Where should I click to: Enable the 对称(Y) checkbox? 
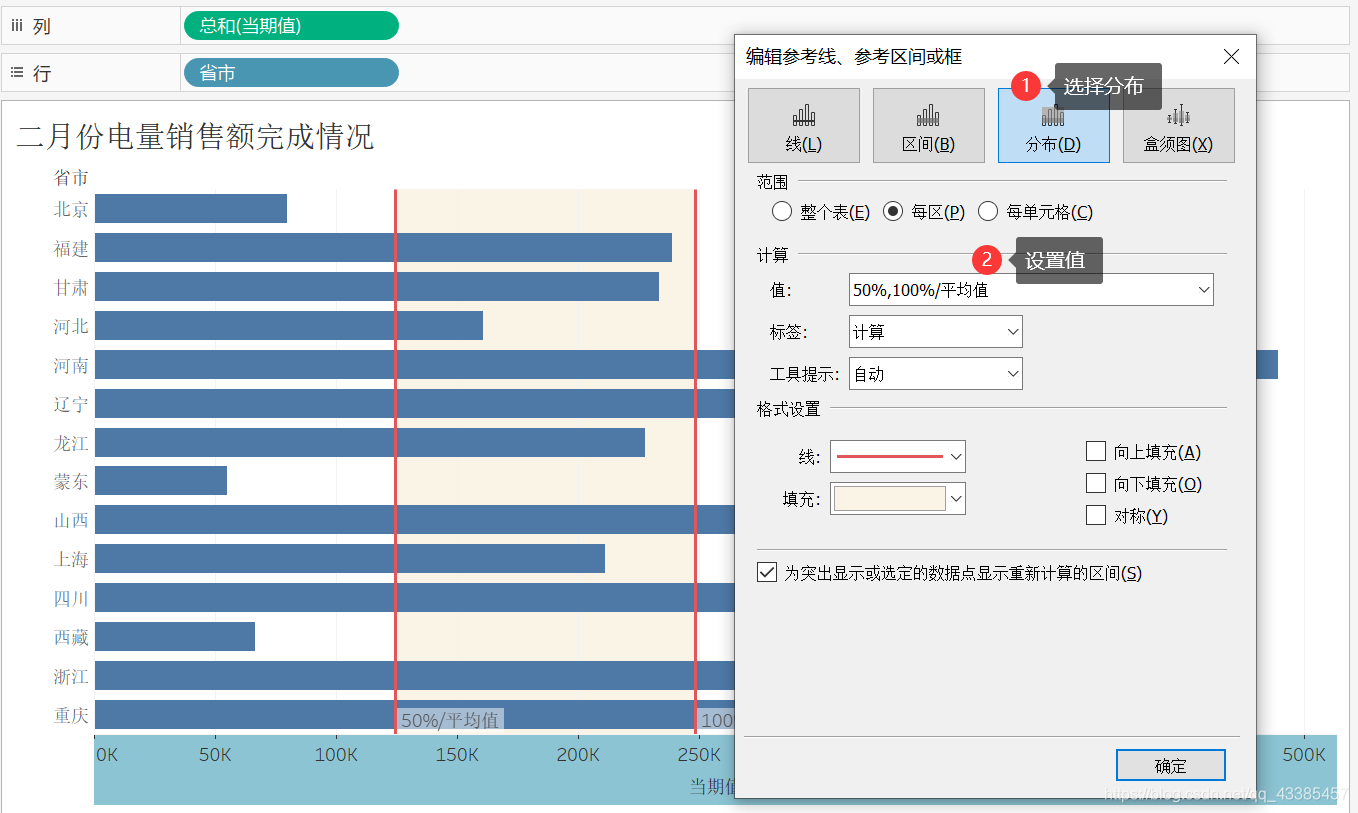click(1096, 516)
